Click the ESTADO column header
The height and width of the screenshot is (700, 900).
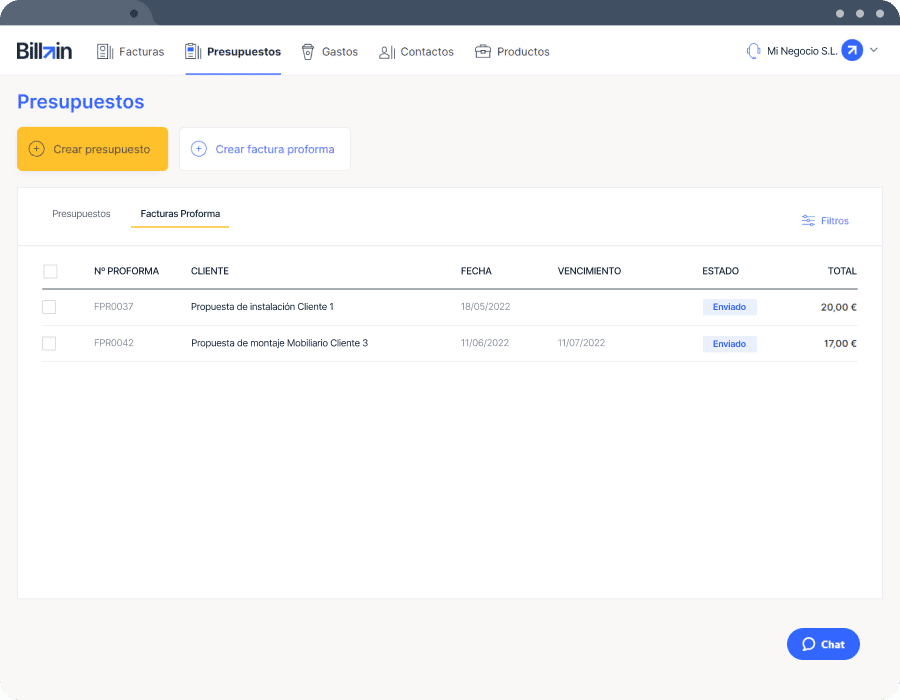(720, 271)
